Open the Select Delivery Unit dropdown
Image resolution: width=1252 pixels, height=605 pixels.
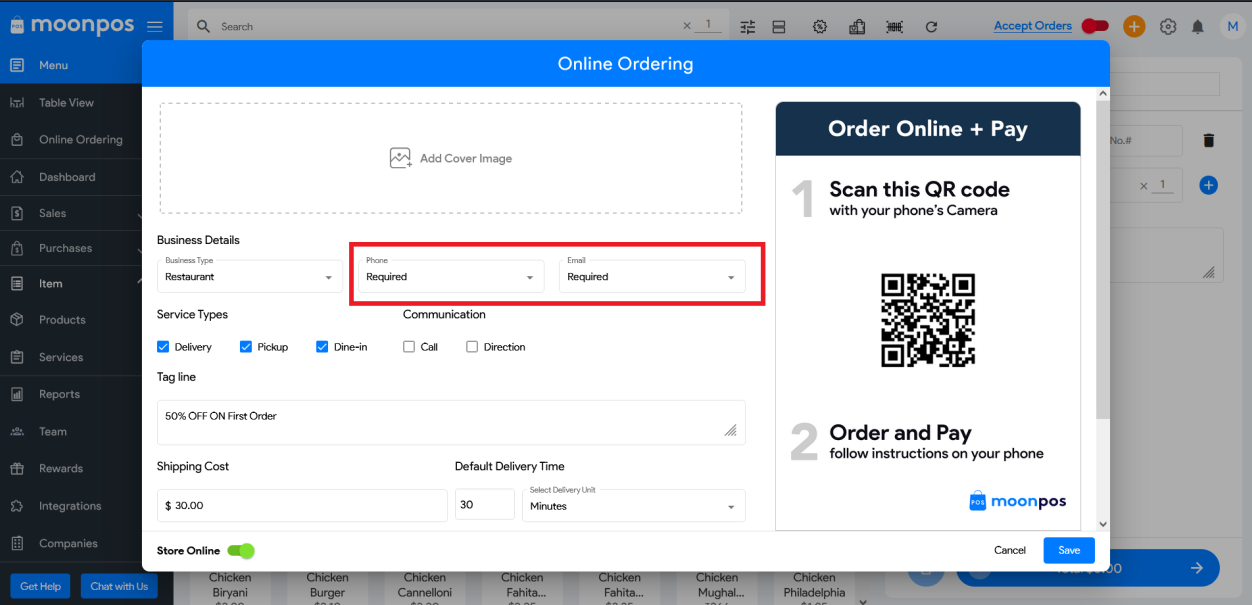click(633, 505)
